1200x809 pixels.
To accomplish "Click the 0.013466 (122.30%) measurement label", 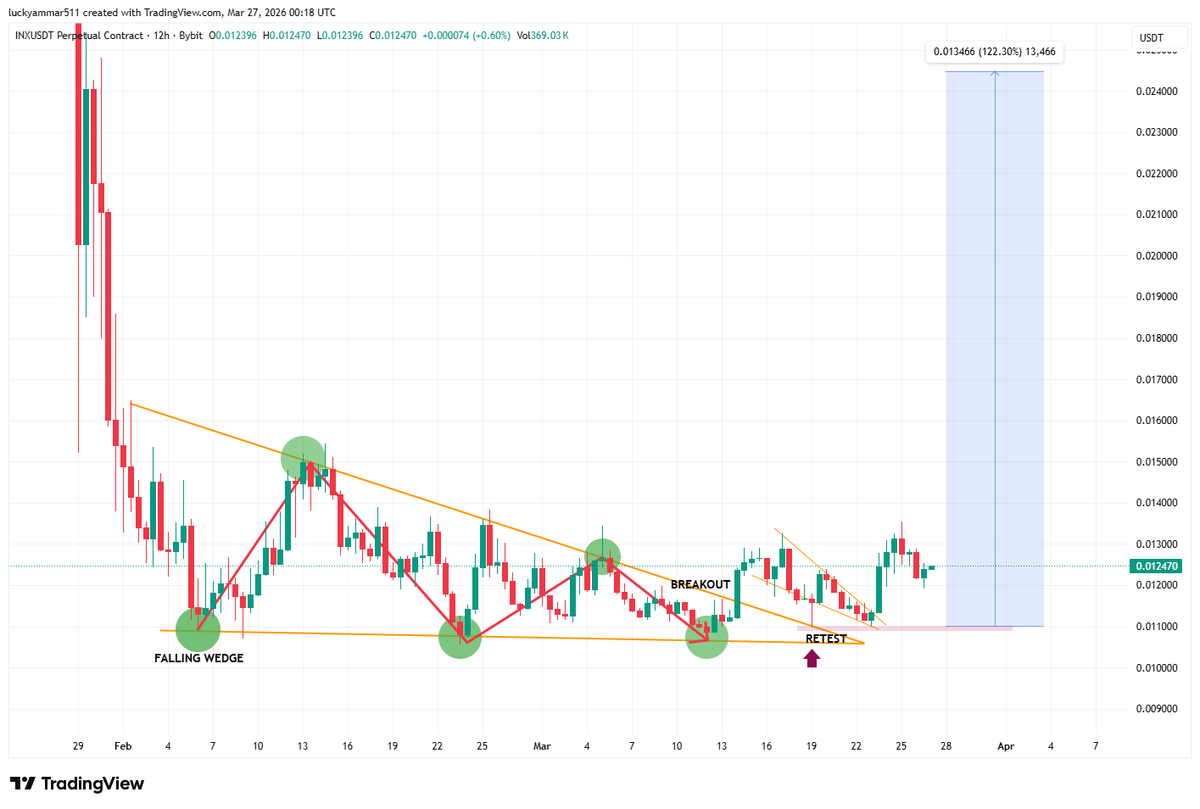I will click(995, 51).
